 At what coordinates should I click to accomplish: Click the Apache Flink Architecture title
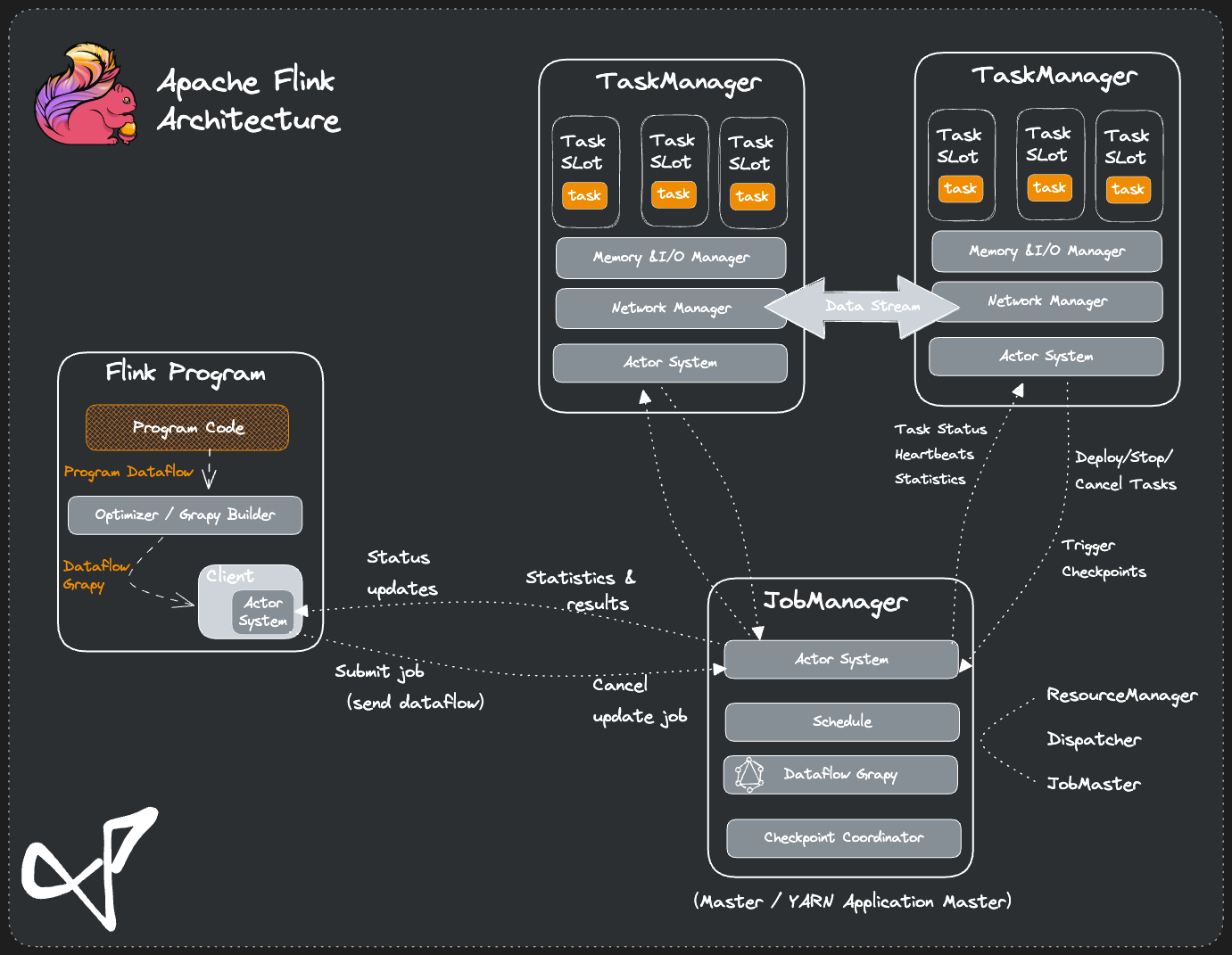pyautogui.click(x=248, y=100)
